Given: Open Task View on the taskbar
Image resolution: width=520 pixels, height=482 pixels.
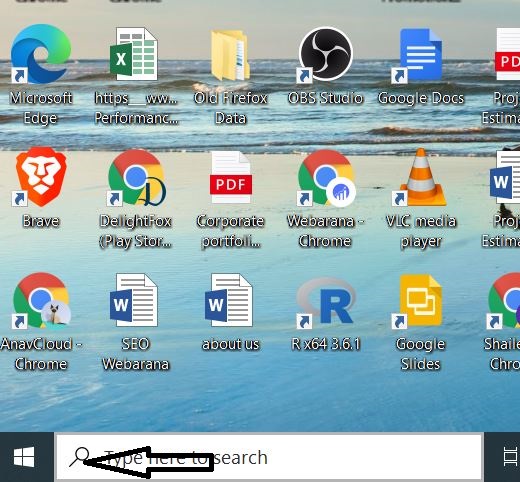Looking at the screenshot, I should pos(511,457).
